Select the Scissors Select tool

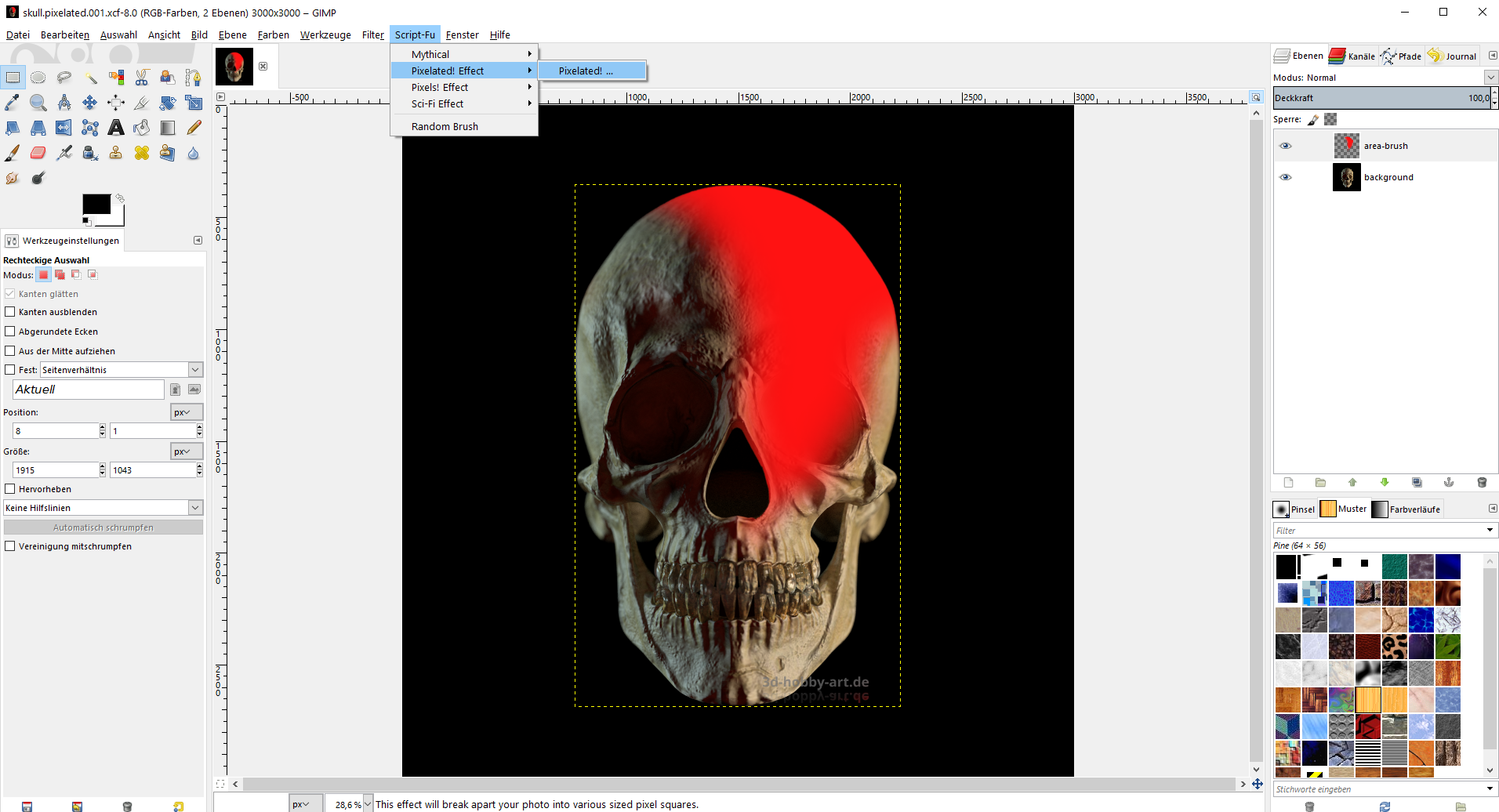[142, 77]
